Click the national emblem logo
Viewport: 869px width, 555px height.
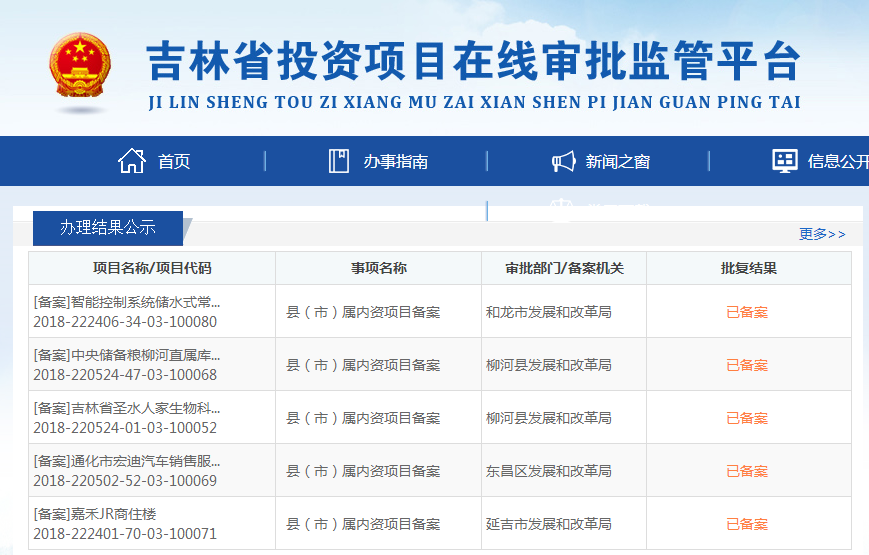click(81, 66)
